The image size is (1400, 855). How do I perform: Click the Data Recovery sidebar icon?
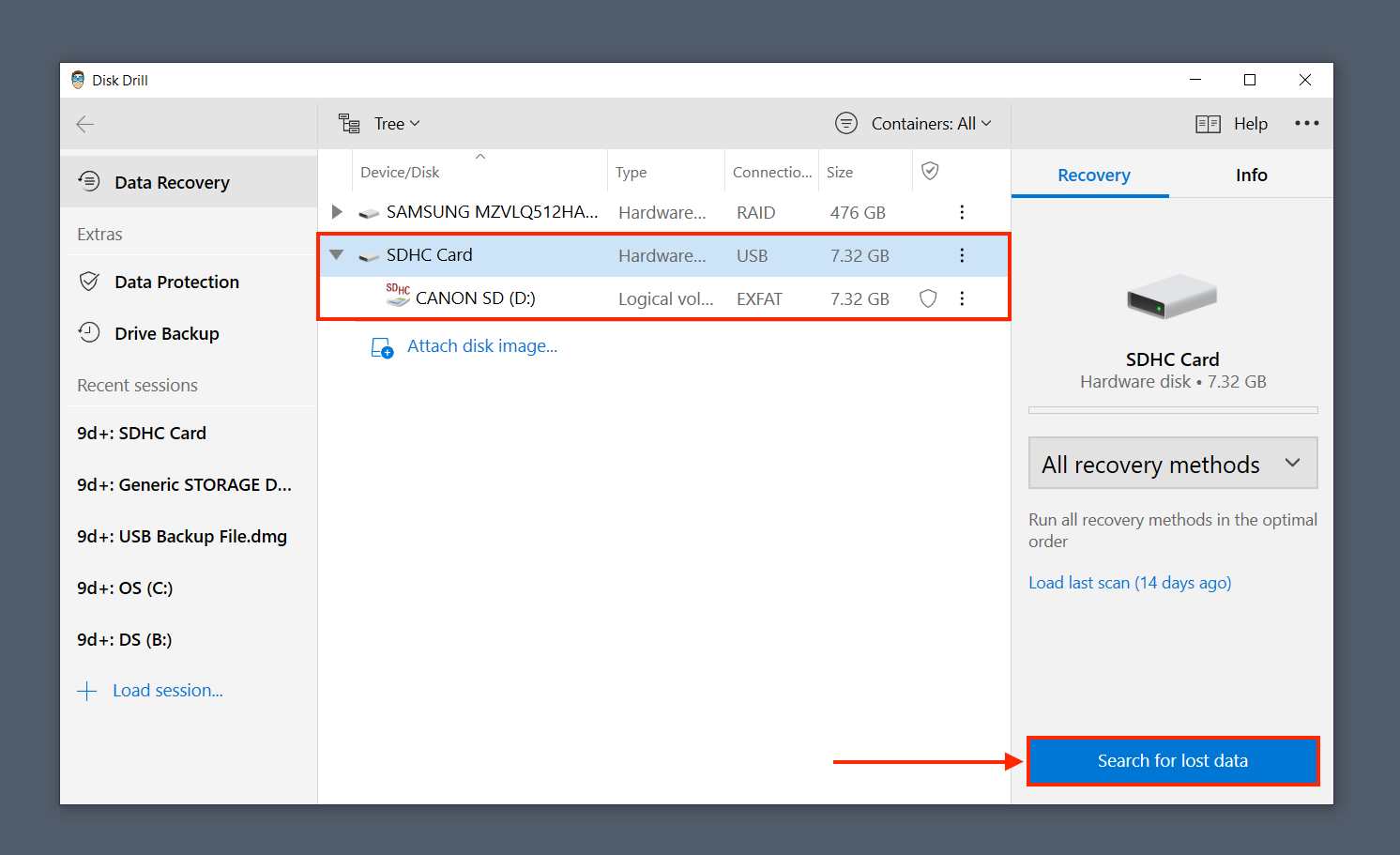coord(89,181)
